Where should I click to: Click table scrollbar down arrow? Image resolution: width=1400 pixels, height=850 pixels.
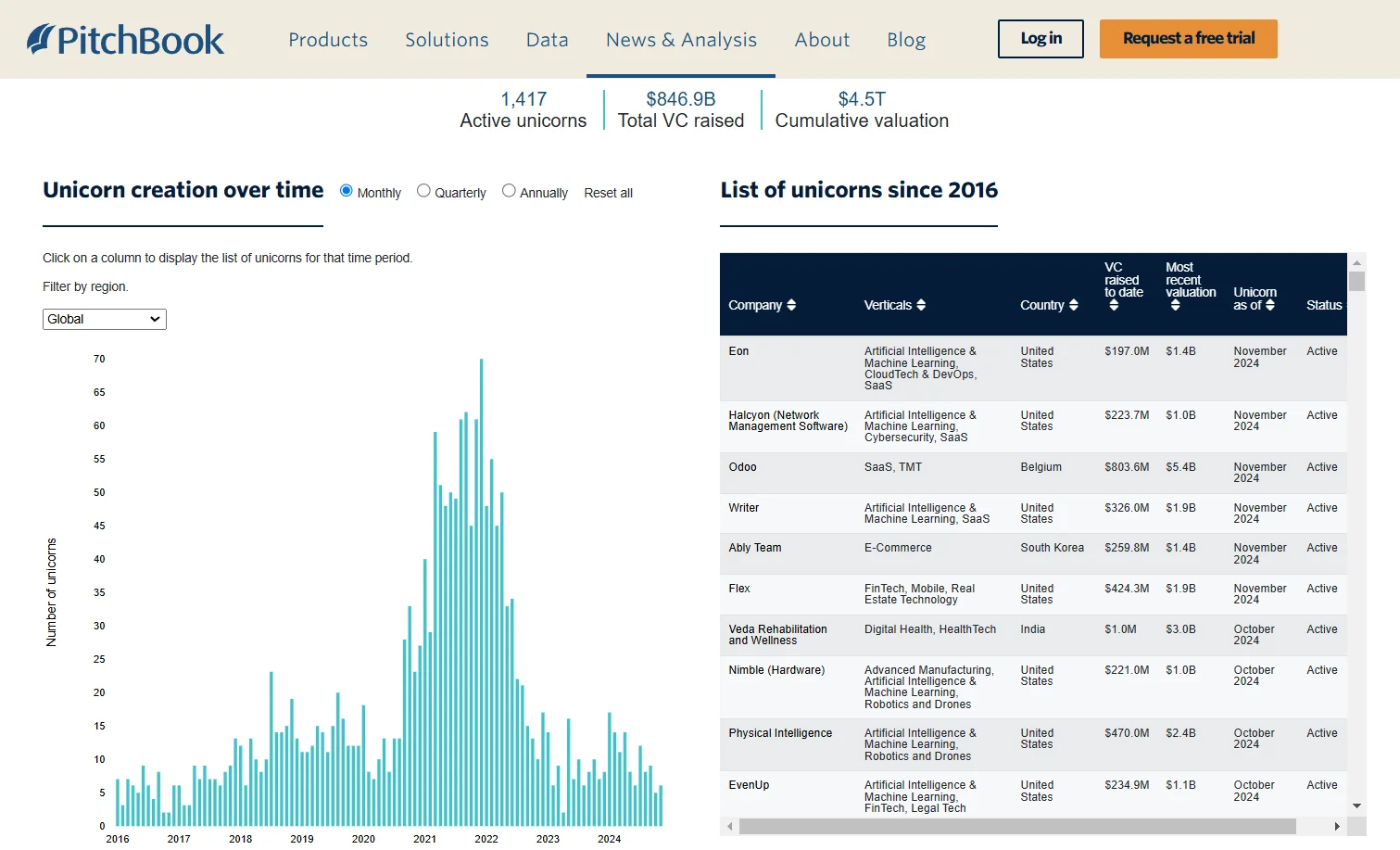[1356, 806]
